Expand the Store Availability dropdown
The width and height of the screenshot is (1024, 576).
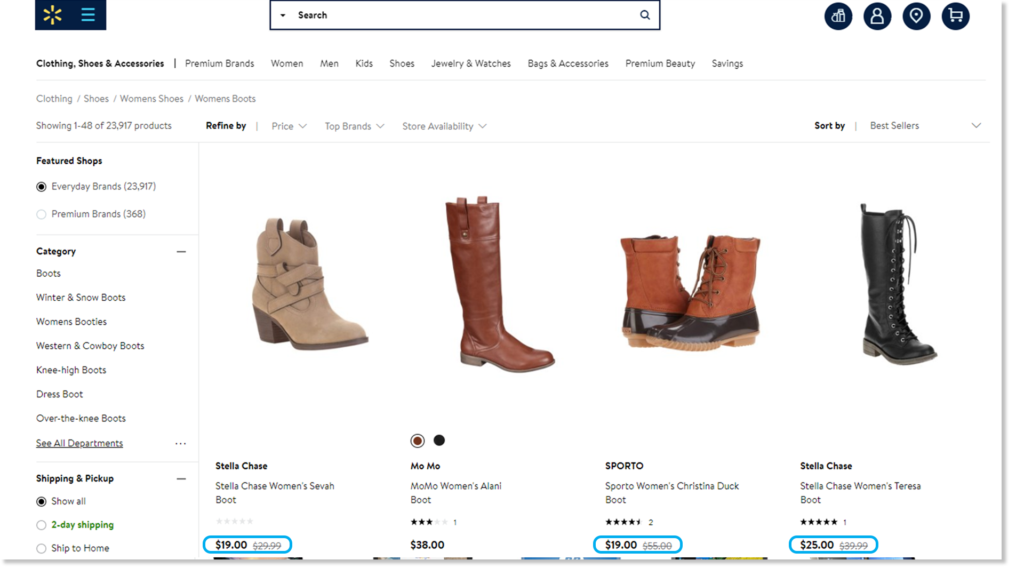pos(444,126)
